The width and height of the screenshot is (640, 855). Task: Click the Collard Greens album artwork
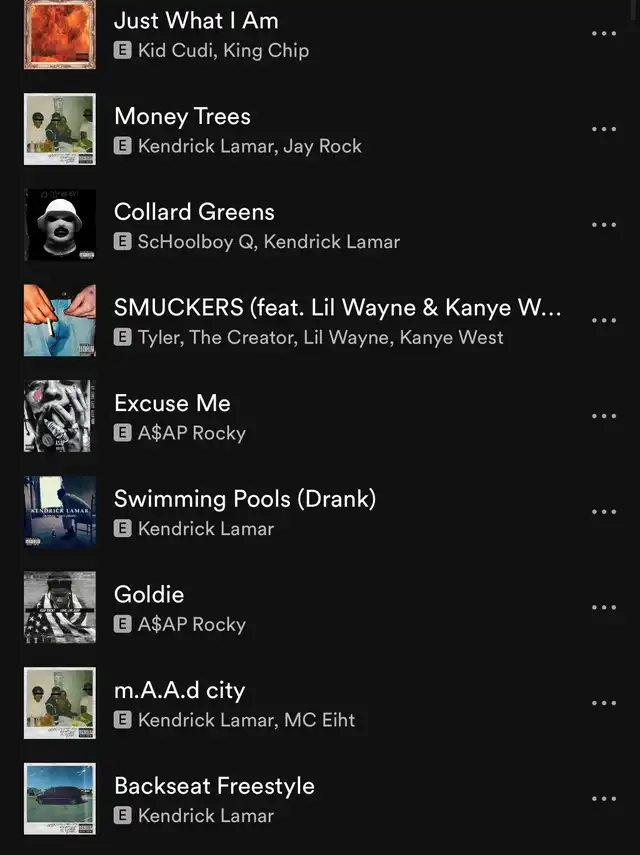point(60,225)
